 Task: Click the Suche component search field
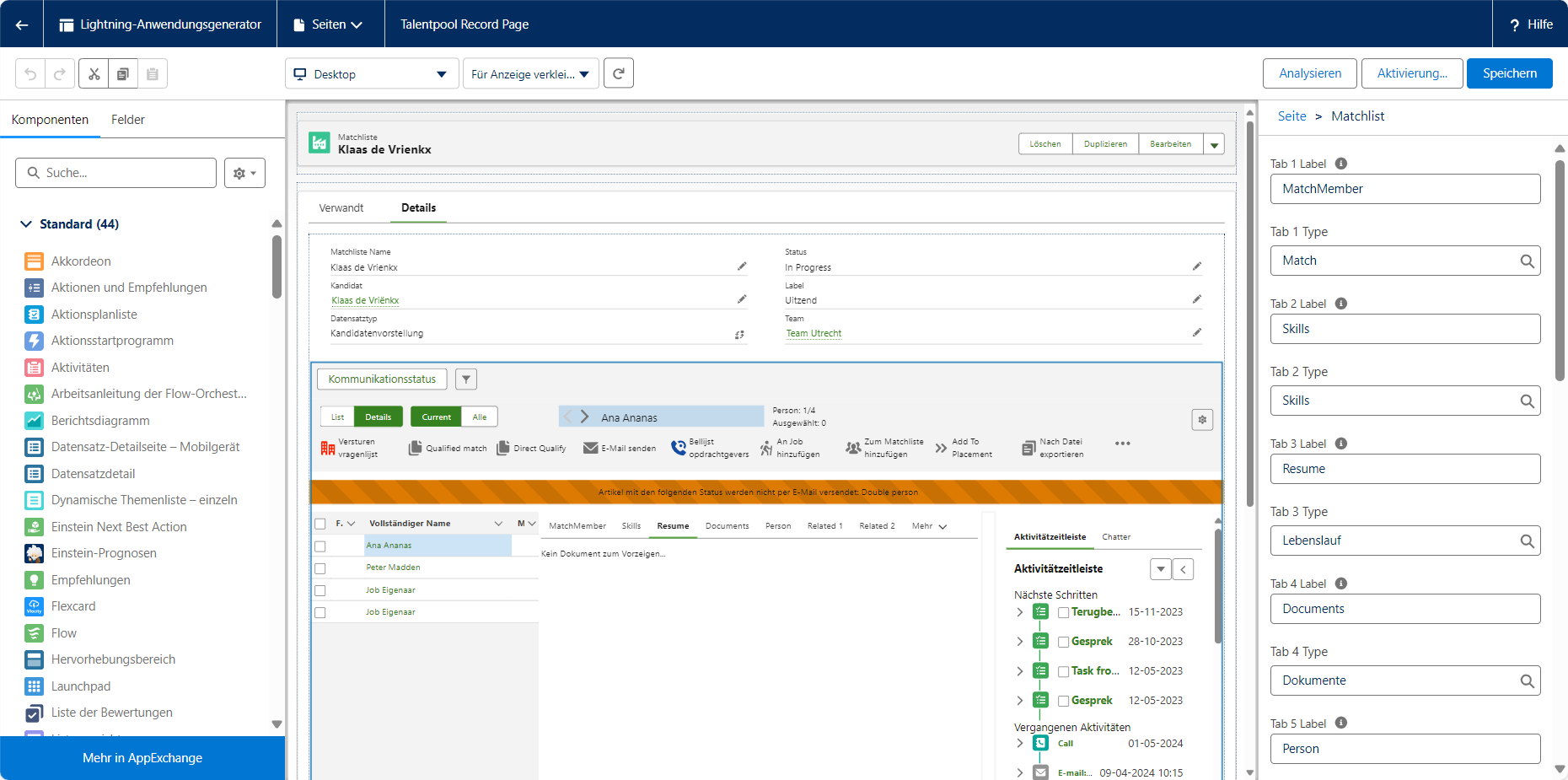coord(116,173)
